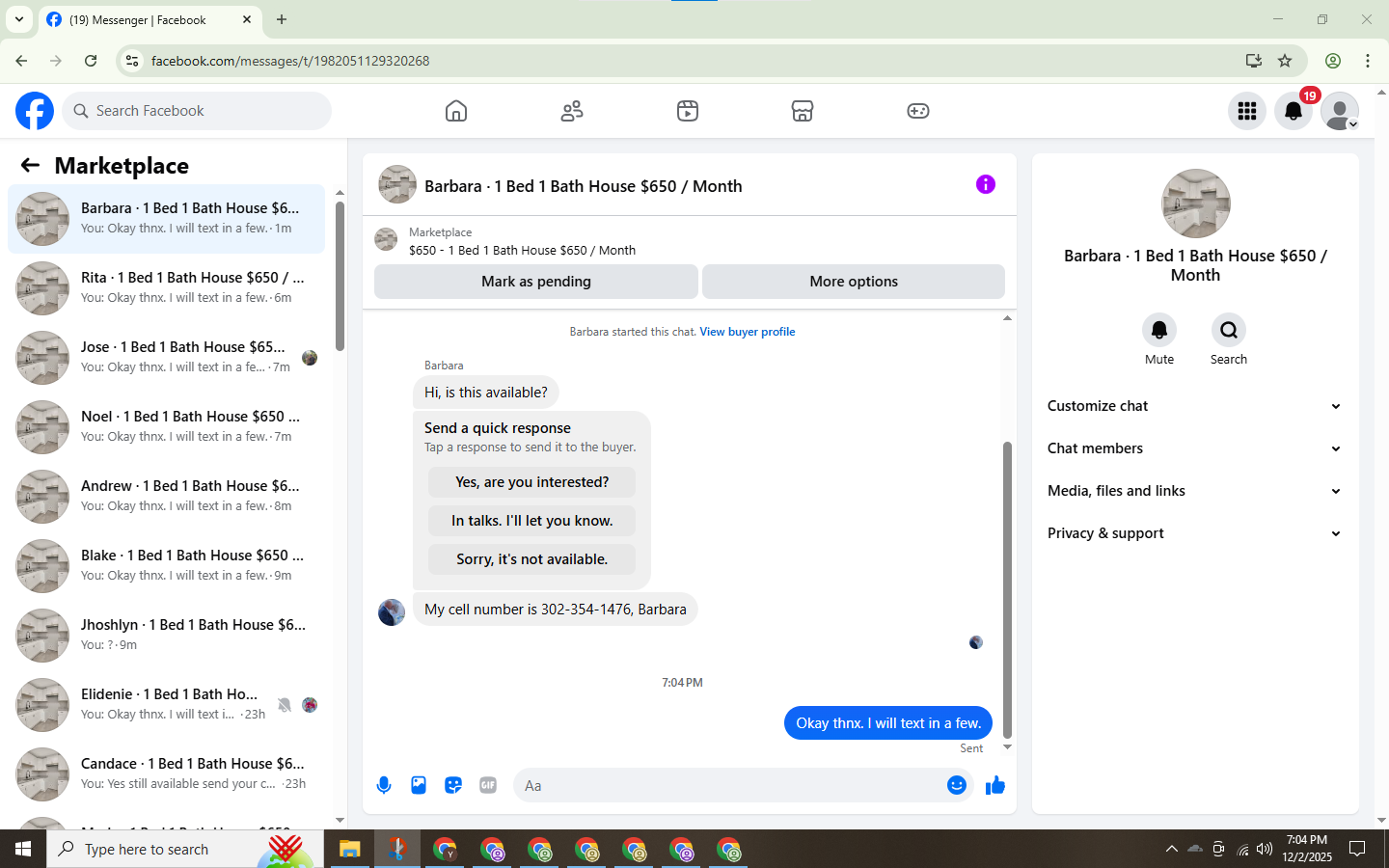The height and width of the screenshot is (868, 1389).
Task: Expand the Chat members section
Action: [x=1195, y=448]
